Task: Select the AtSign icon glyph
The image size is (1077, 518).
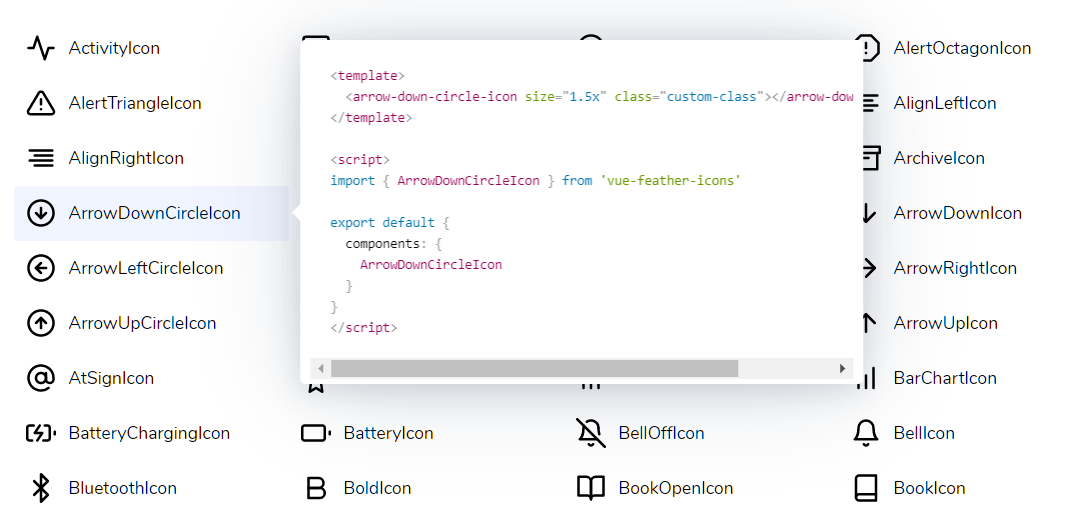Action: pyautogui.click(x=41, y=378)
